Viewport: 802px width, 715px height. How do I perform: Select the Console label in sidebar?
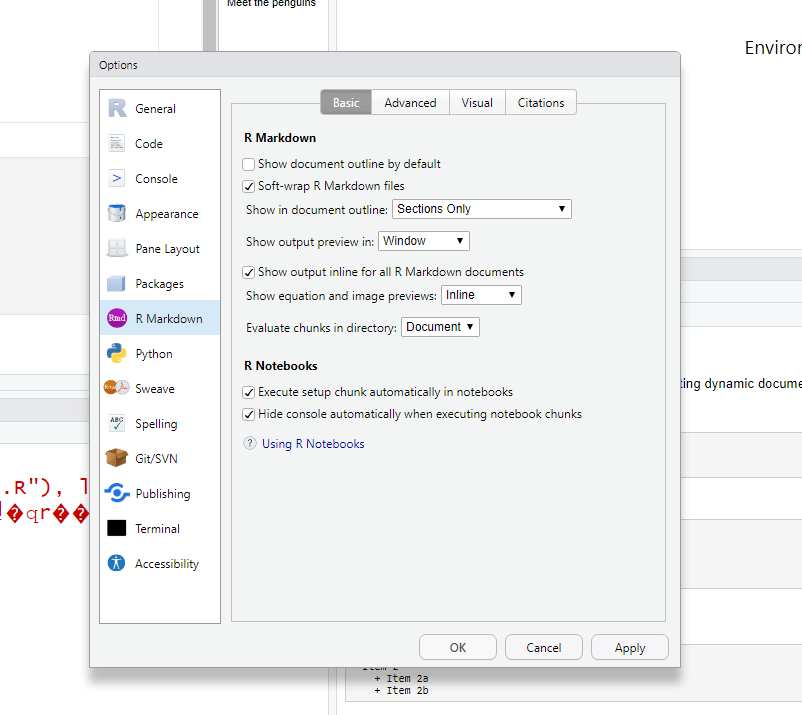(157, 178)
